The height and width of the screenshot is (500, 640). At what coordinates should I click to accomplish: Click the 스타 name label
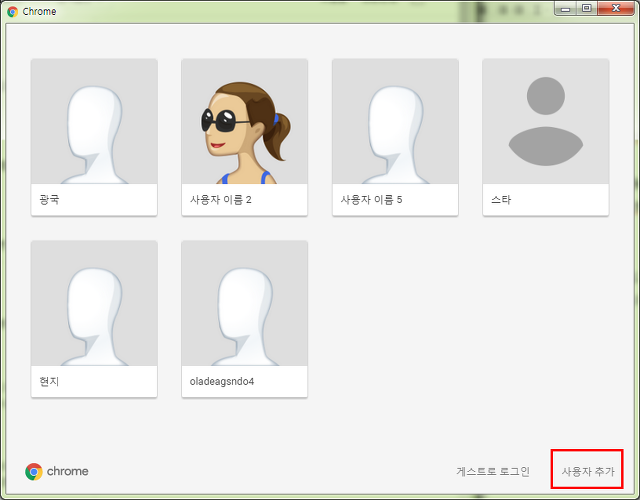[501, 200]
